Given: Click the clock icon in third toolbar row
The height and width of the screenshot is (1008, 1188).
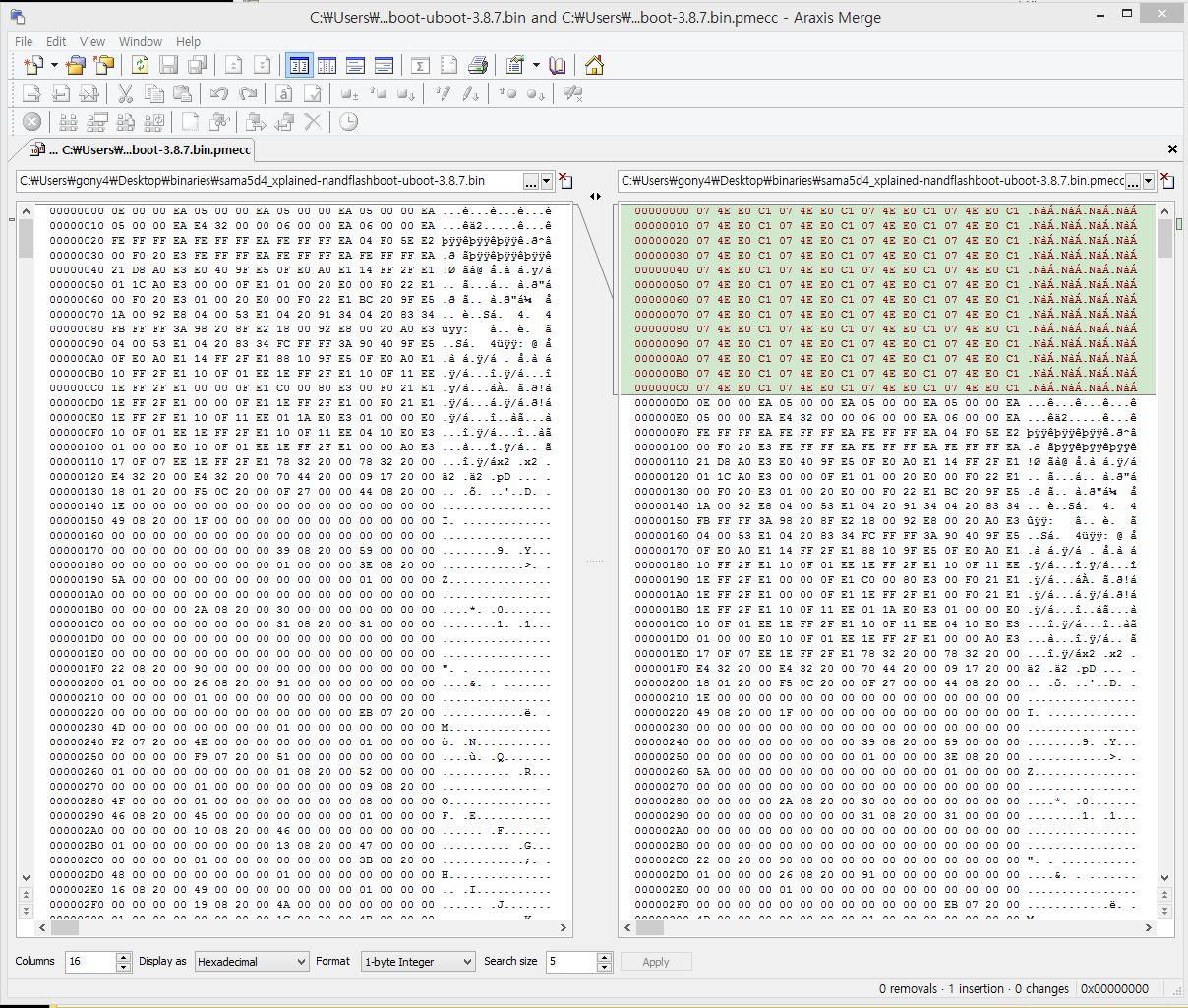Looking at the screenshot, I should coord(348,122).
